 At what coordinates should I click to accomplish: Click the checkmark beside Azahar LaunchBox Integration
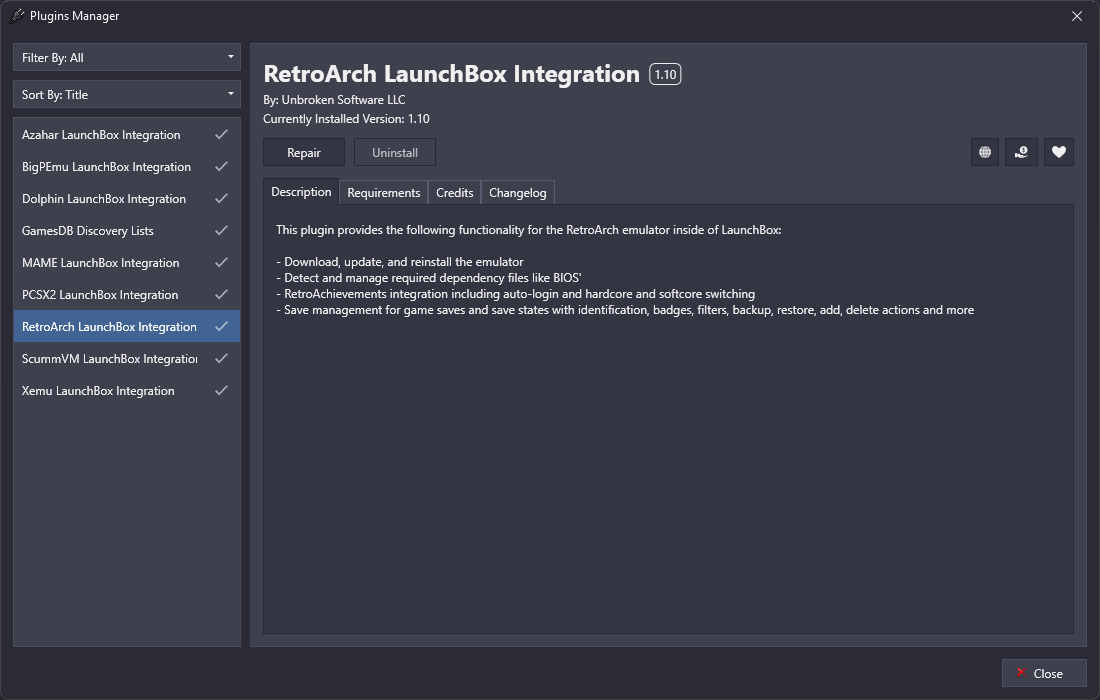click(221, 135)
